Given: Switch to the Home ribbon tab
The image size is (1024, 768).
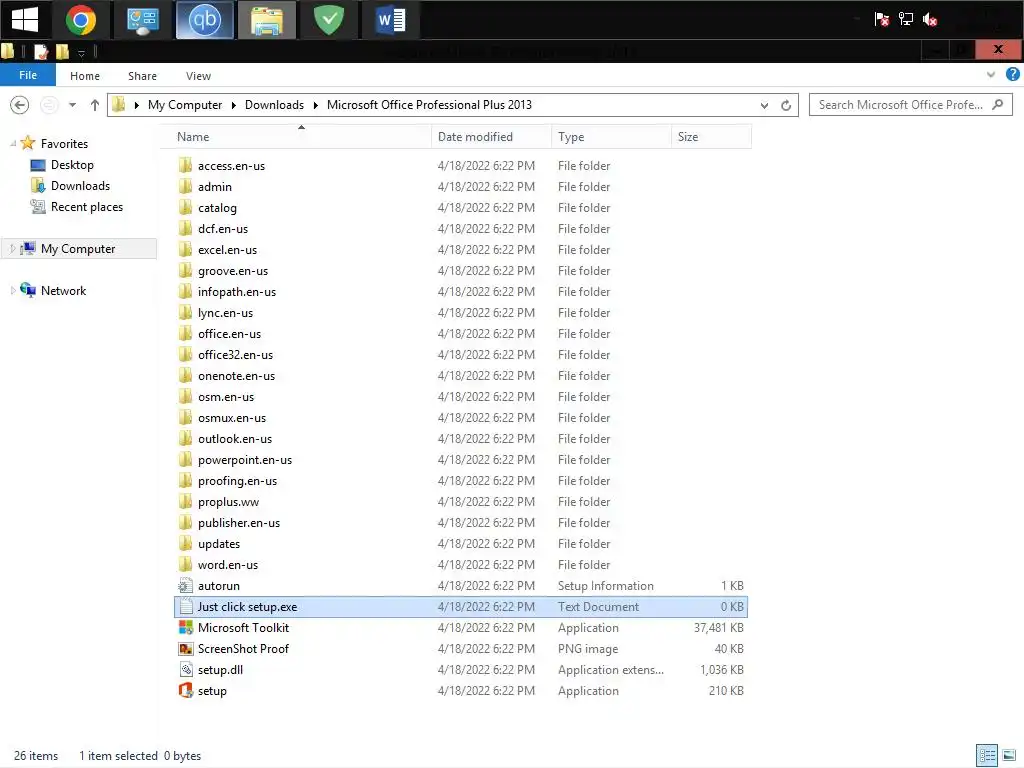Looking at the screenshot, I should tap(85, 76).
